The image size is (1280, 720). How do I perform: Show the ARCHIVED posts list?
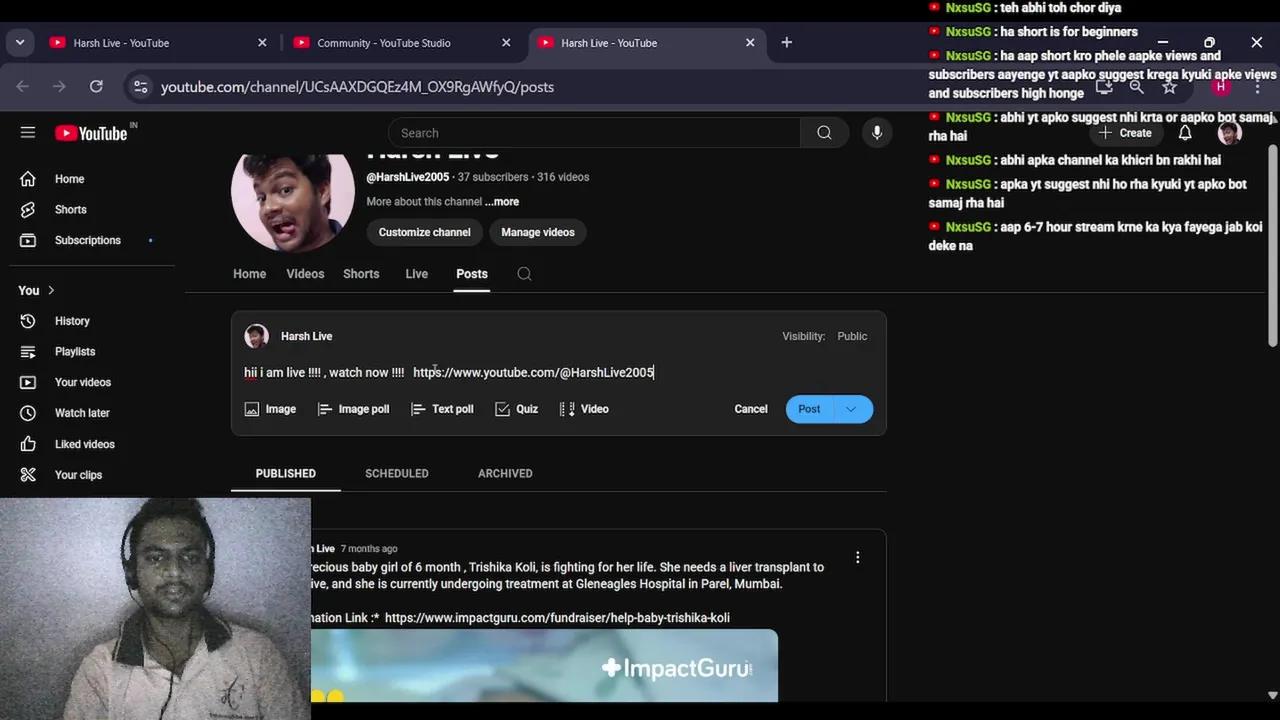click(x=505, y=473)
